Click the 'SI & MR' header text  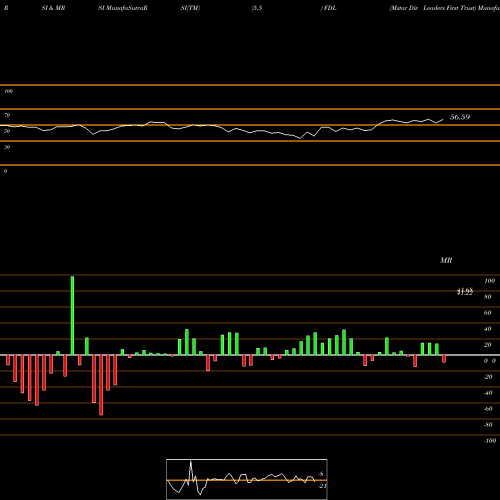[53, 8]
